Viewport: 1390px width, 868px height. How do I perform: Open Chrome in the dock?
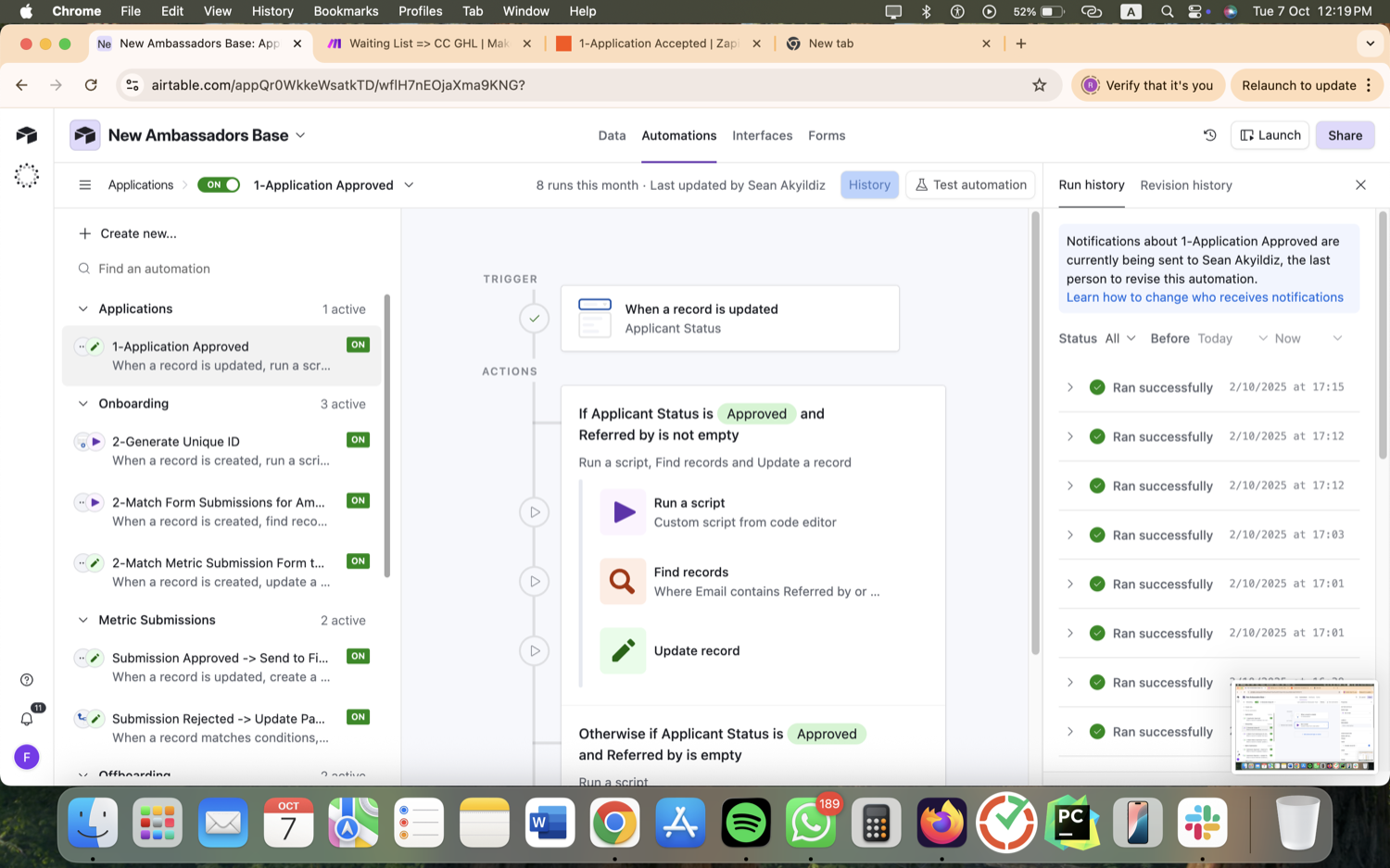coord(614,823)
